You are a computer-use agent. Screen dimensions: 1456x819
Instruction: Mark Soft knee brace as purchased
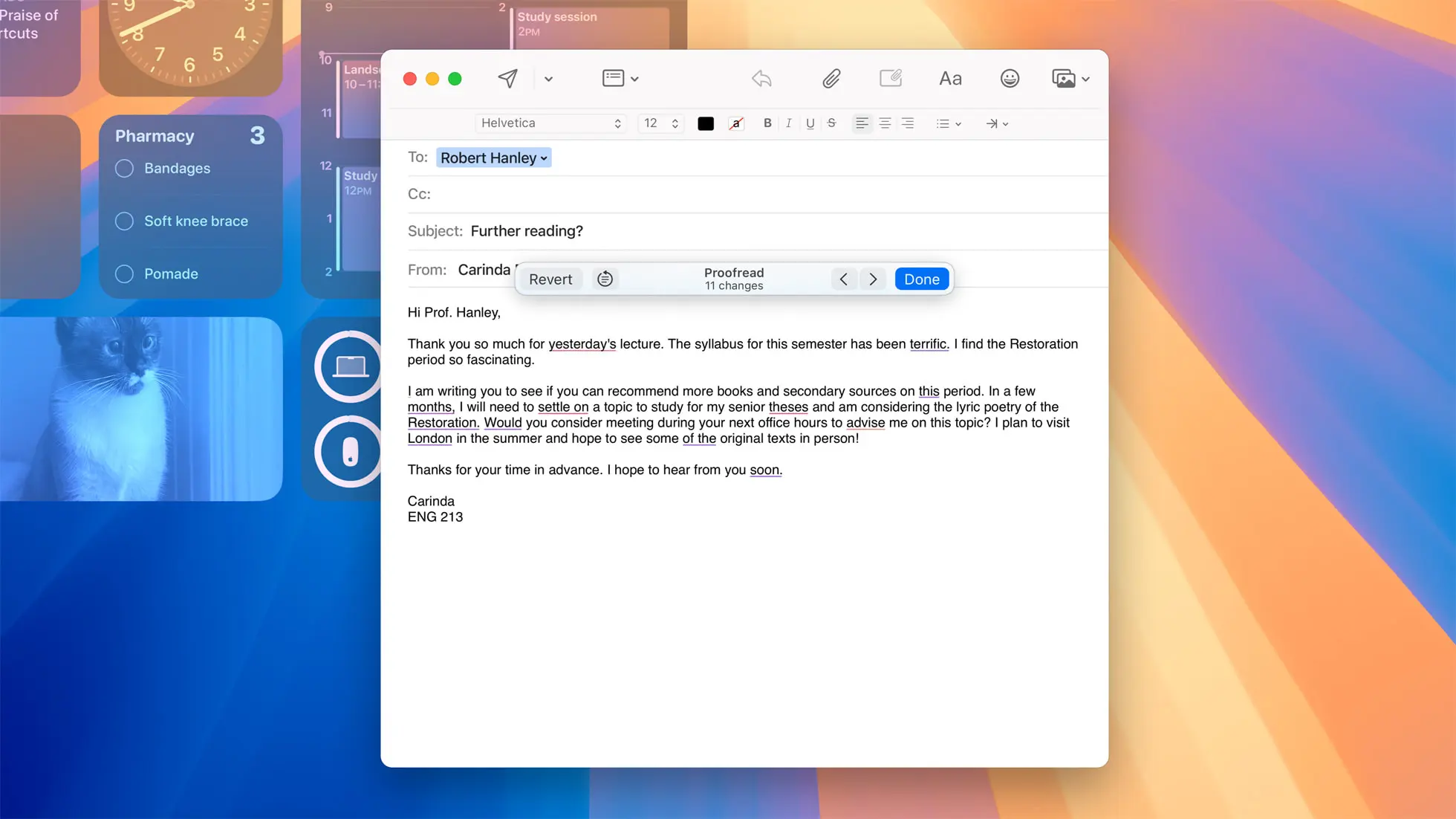[124, 221]
